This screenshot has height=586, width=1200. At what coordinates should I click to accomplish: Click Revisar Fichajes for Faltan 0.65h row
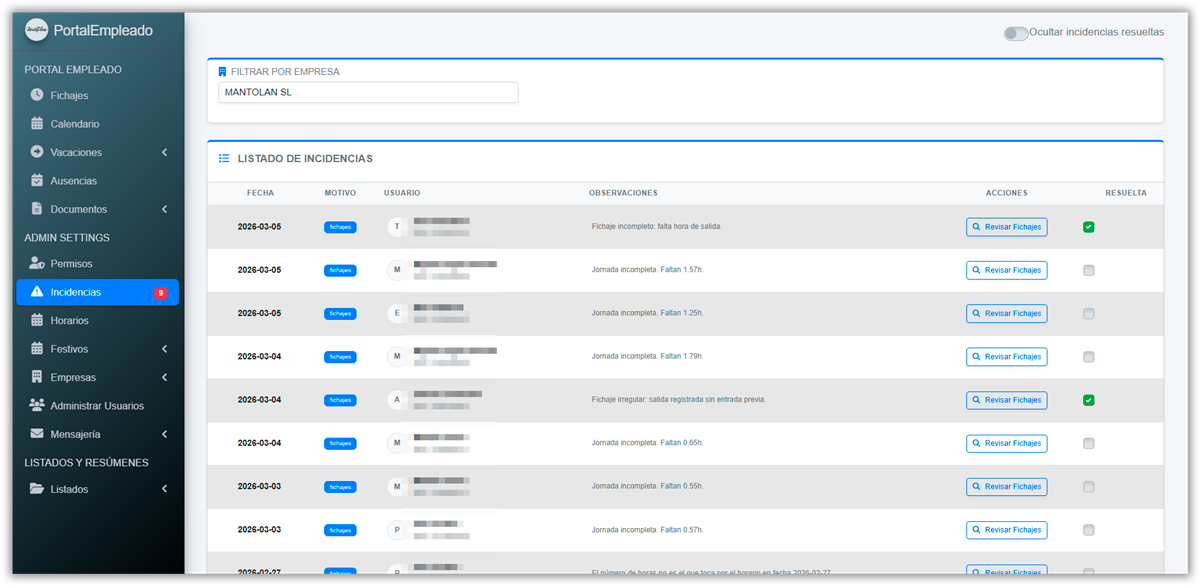1006,443
